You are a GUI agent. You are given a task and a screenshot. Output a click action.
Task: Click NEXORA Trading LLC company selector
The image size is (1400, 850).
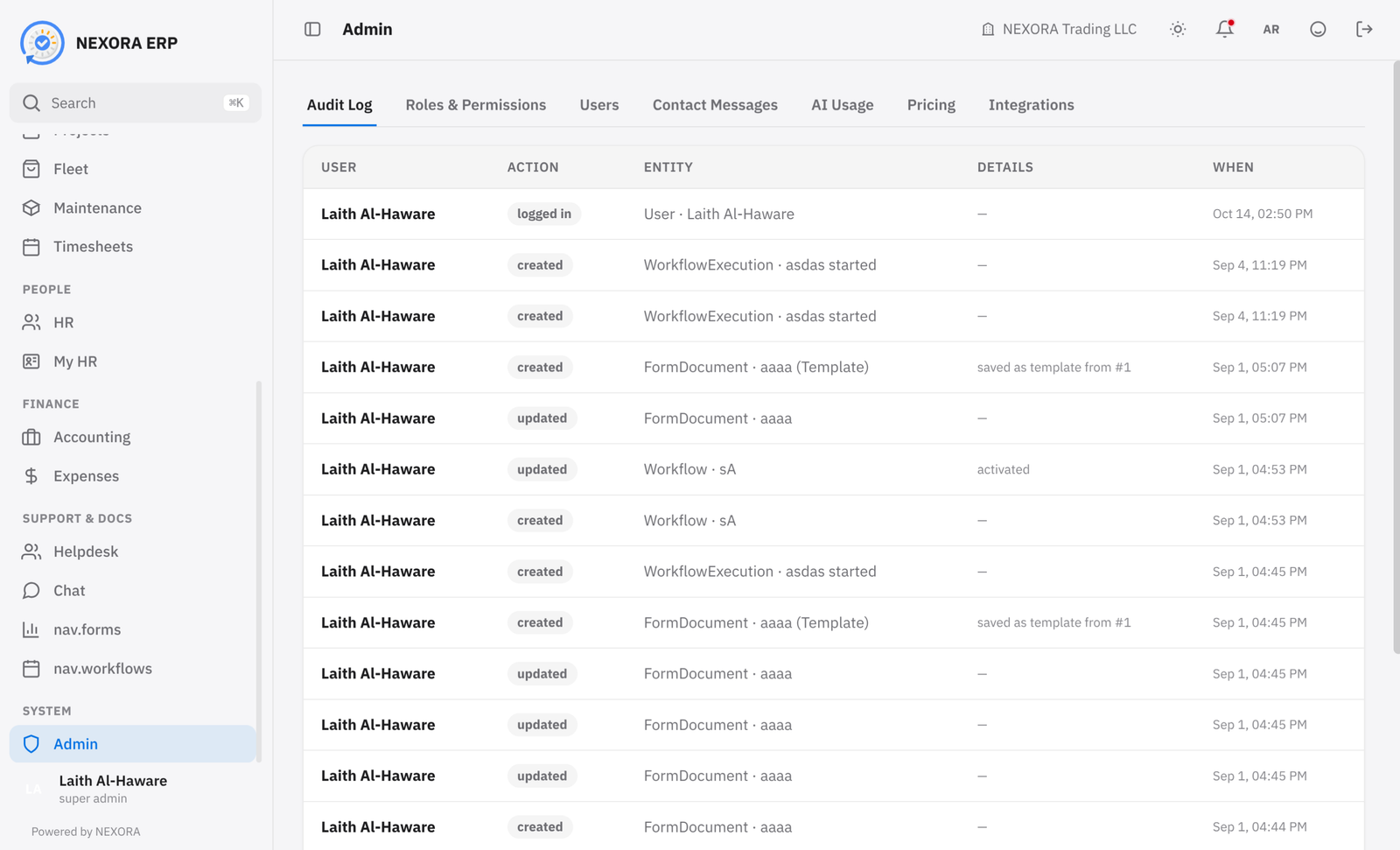tap(1059, 29)
